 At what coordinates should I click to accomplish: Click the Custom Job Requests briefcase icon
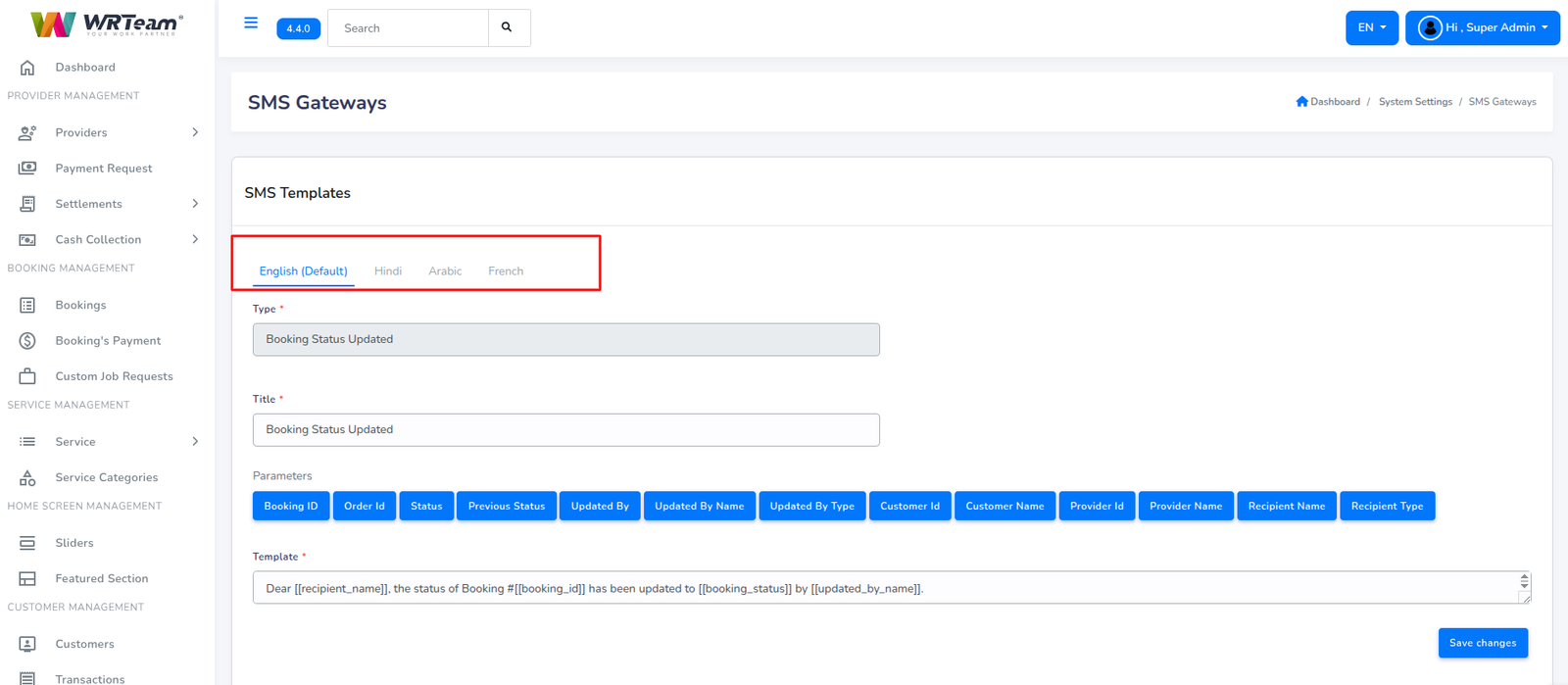(27, 376)
